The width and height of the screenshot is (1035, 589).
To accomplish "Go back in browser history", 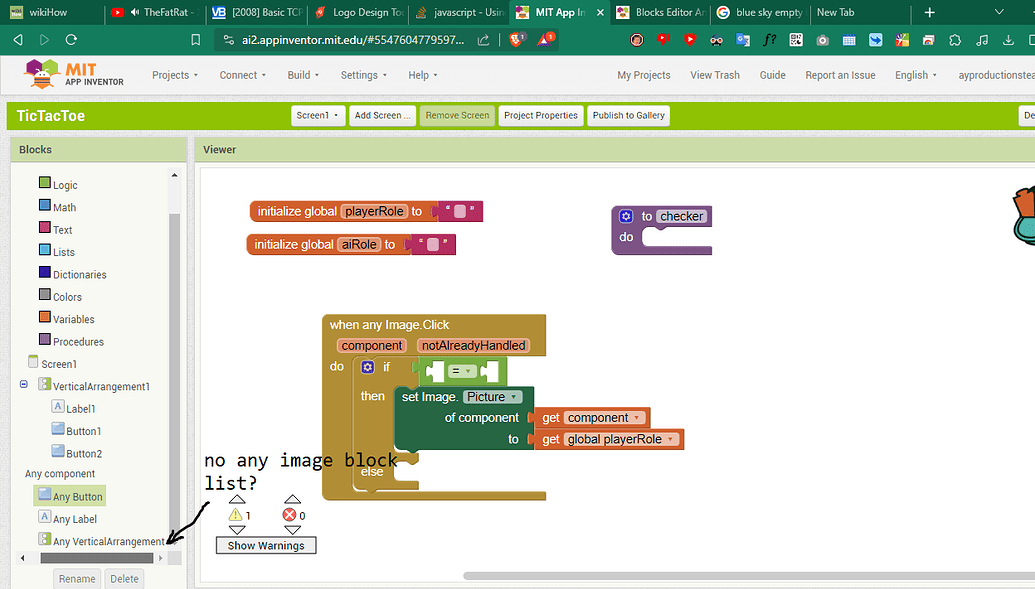I will click(18, 40).
